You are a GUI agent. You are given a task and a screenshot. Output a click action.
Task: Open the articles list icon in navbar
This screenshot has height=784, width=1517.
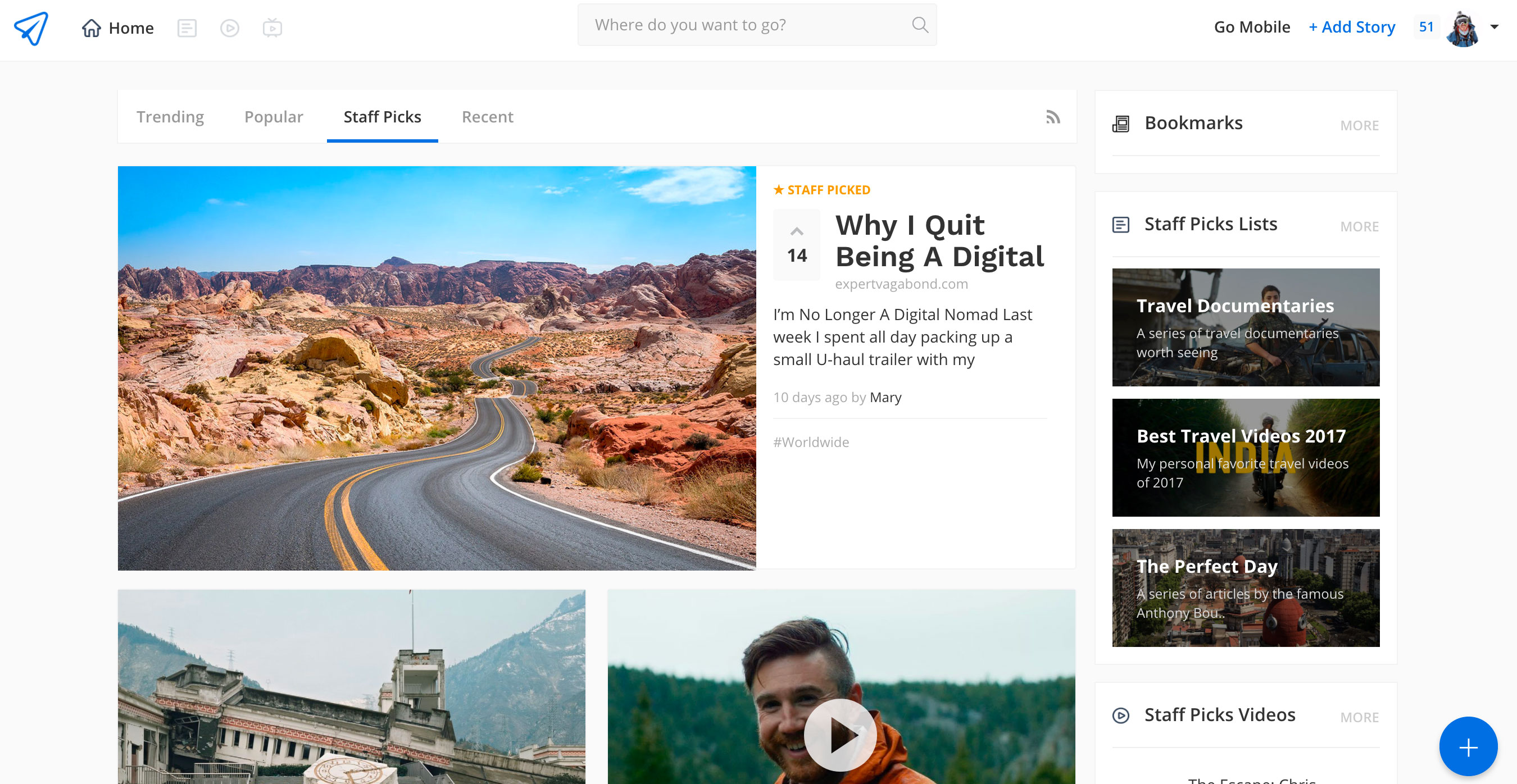[x=187, y=28]
